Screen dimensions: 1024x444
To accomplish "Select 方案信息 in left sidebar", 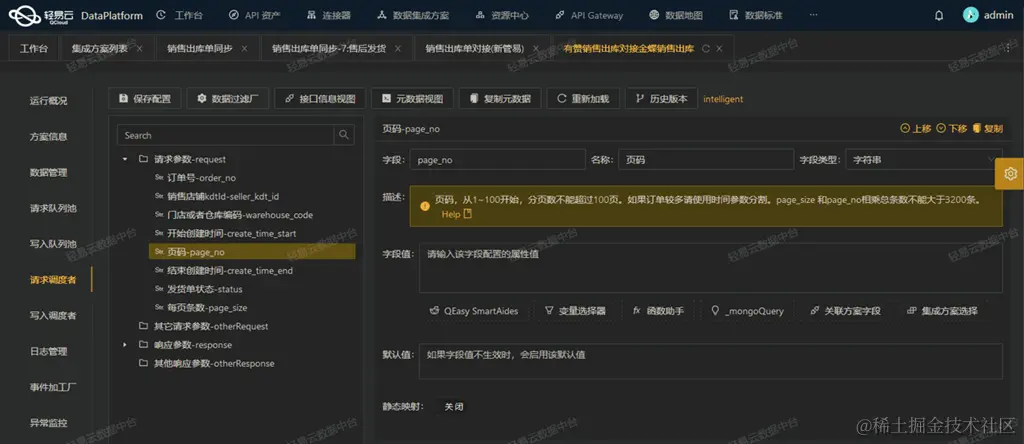I will click(x=48, y=137).
